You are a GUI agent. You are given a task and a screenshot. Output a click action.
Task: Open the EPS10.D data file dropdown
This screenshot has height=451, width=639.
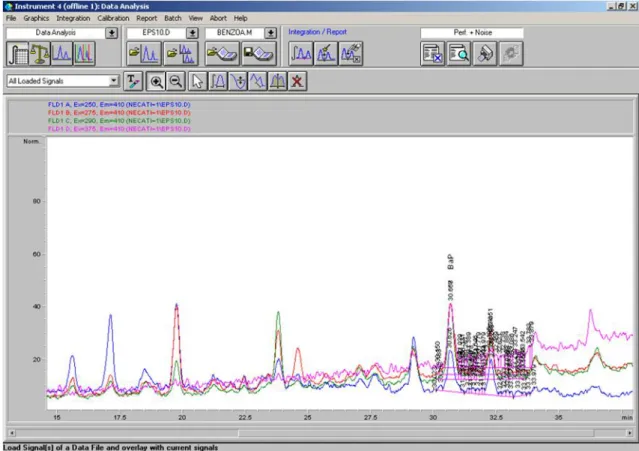[x=192, y=33]
